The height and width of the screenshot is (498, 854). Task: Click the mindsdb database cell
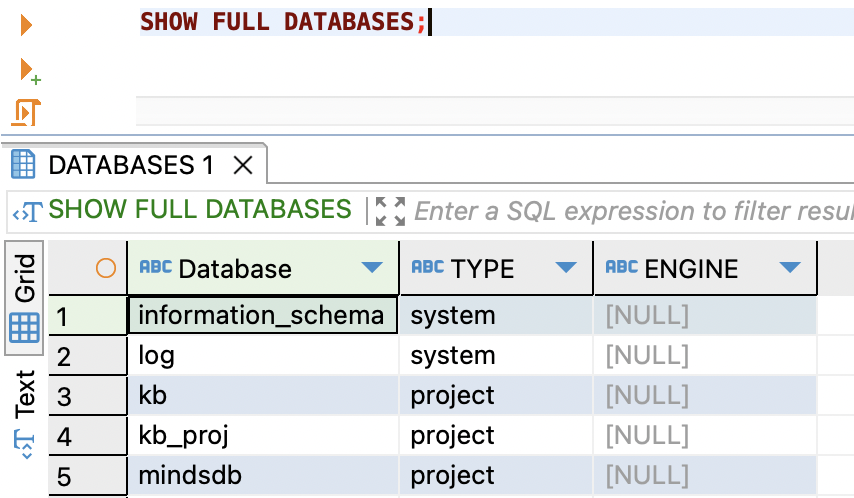tap(263, 476)
